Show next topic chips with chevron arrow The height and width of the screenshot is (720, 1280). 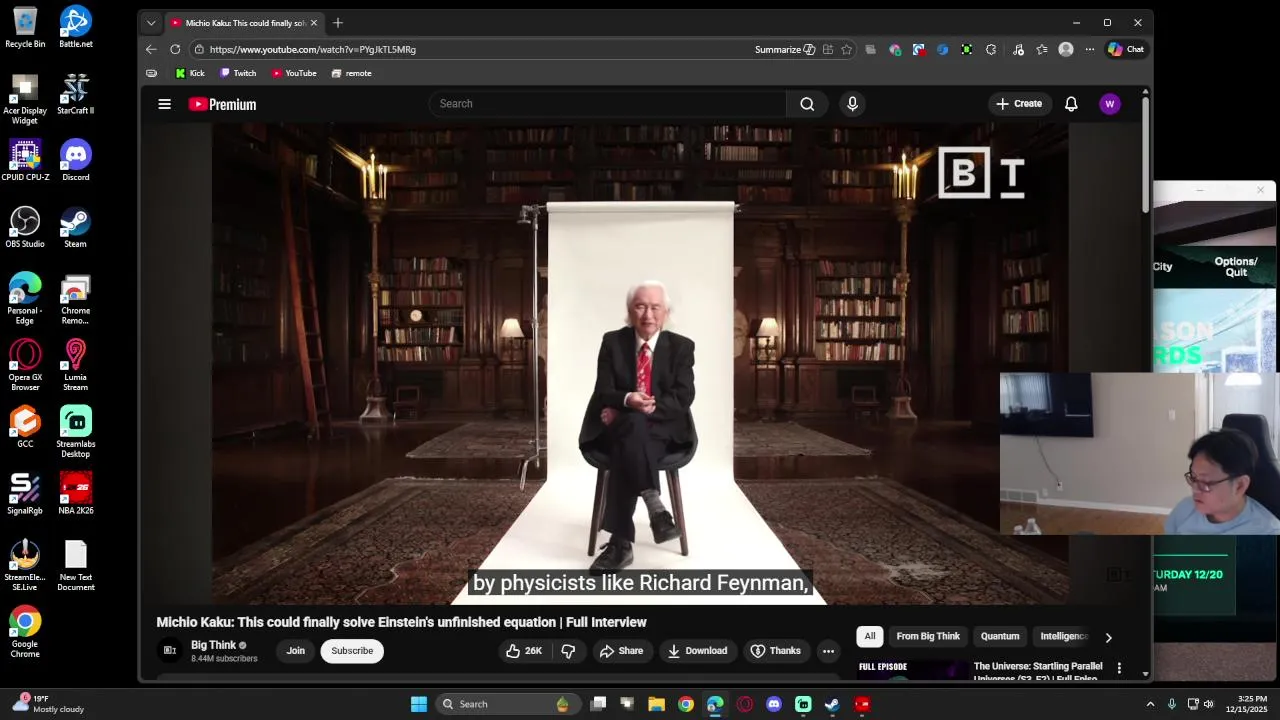click(1108, 637)
